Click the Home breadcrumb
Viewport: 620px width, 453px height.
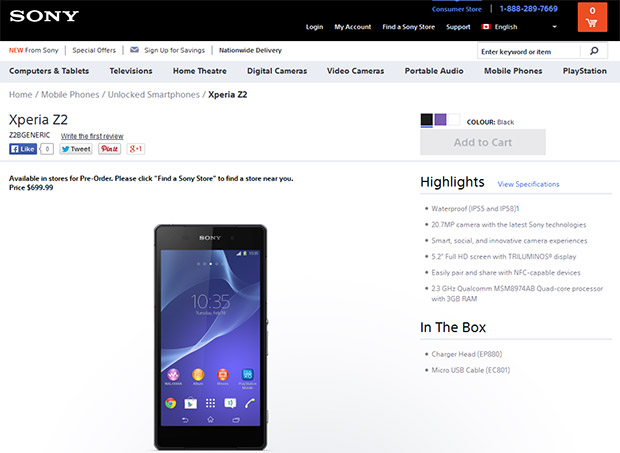click(21, 94)
